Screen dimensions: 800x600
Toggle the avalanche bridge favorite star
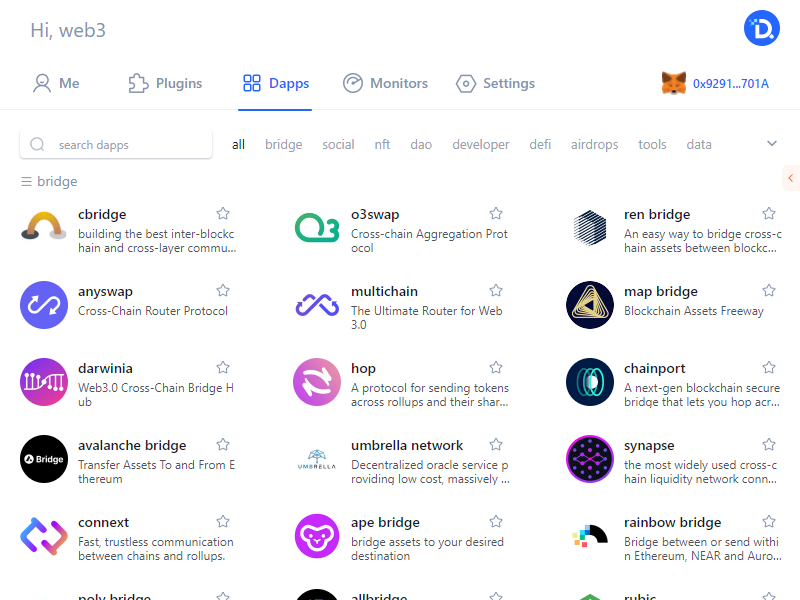pos(223,444)
